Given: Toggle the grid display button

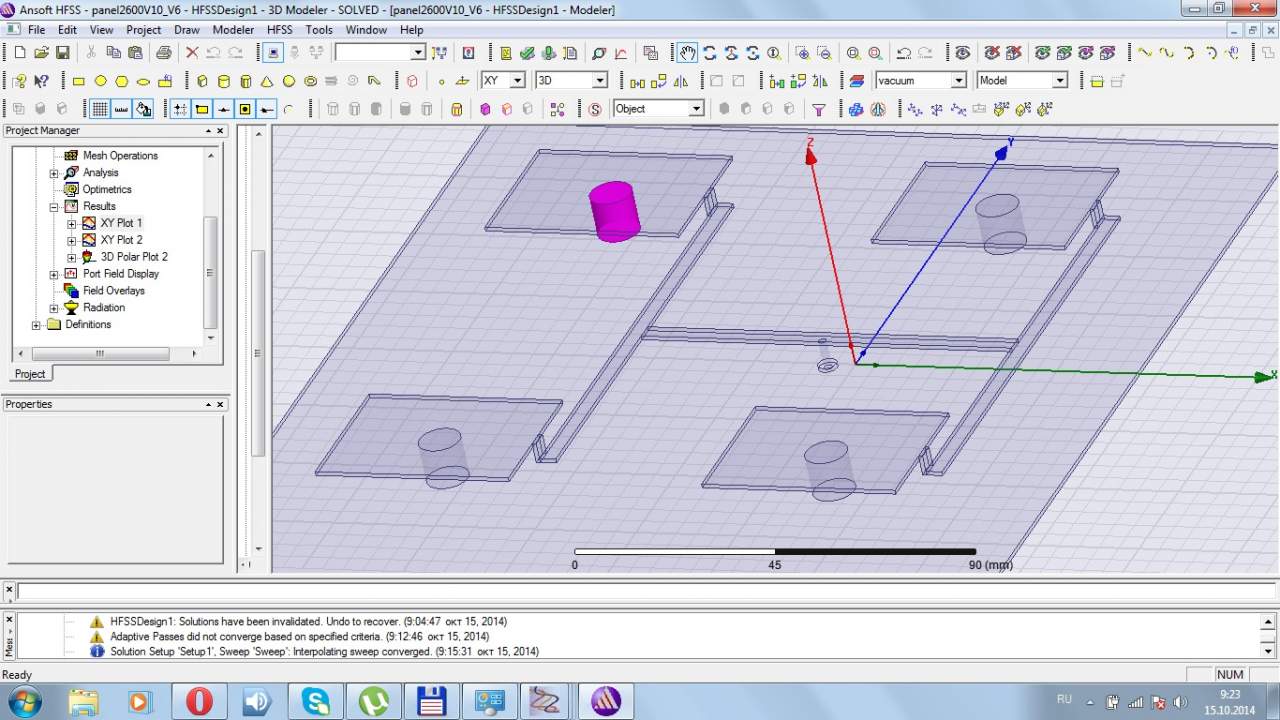Looking at the screenshot, I should click(100, 109).
